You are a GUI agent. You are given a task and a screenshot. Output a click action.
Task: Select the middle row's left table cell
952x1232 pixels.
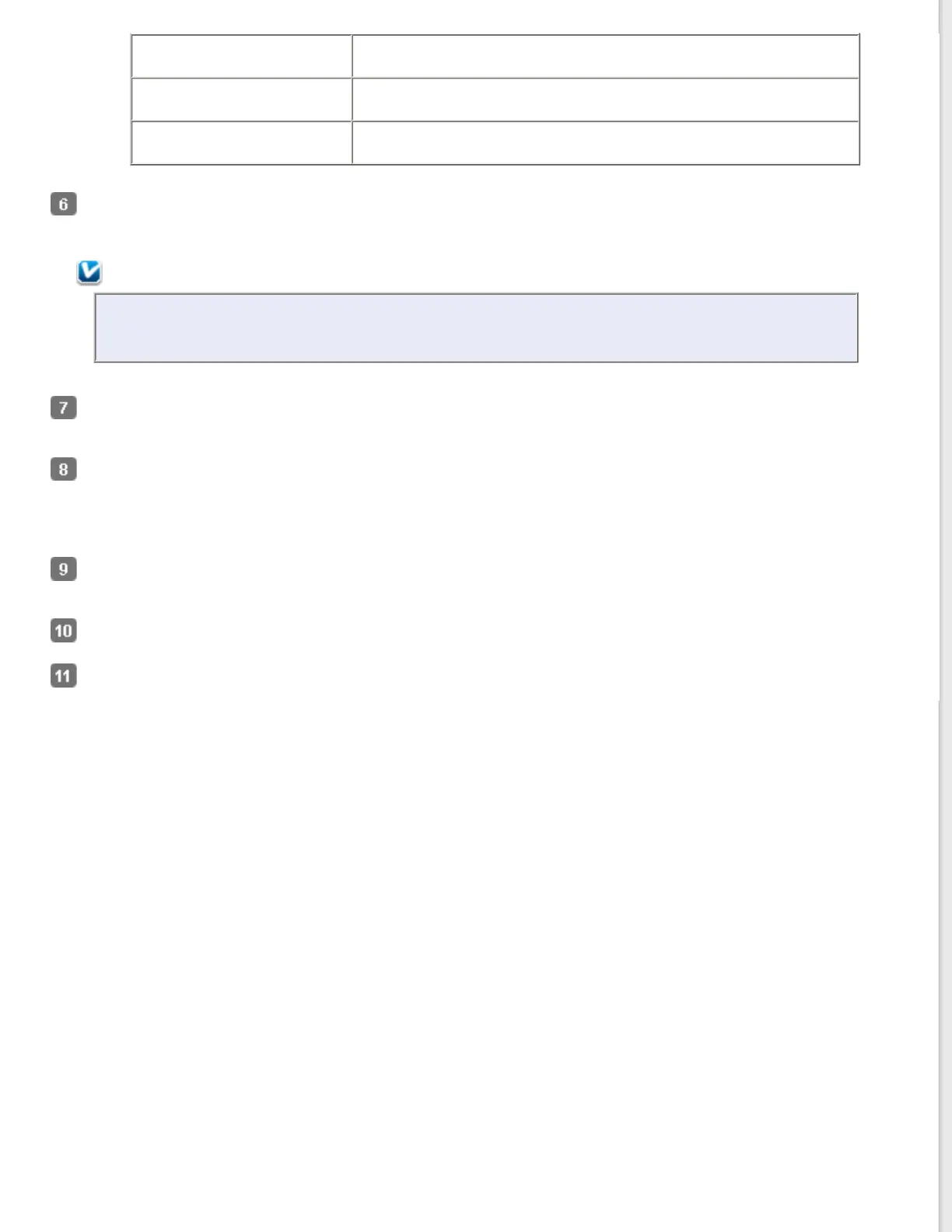point(241,100)
